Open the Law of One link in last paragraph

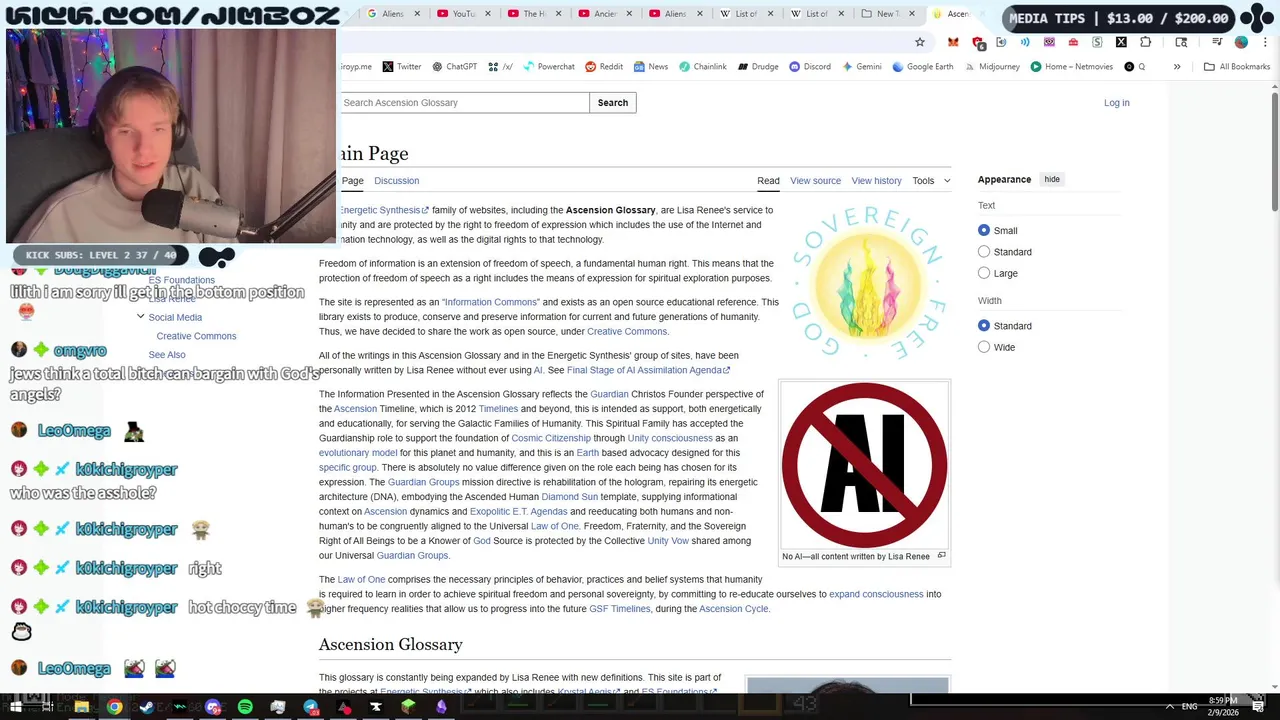(x=361, y=580)
